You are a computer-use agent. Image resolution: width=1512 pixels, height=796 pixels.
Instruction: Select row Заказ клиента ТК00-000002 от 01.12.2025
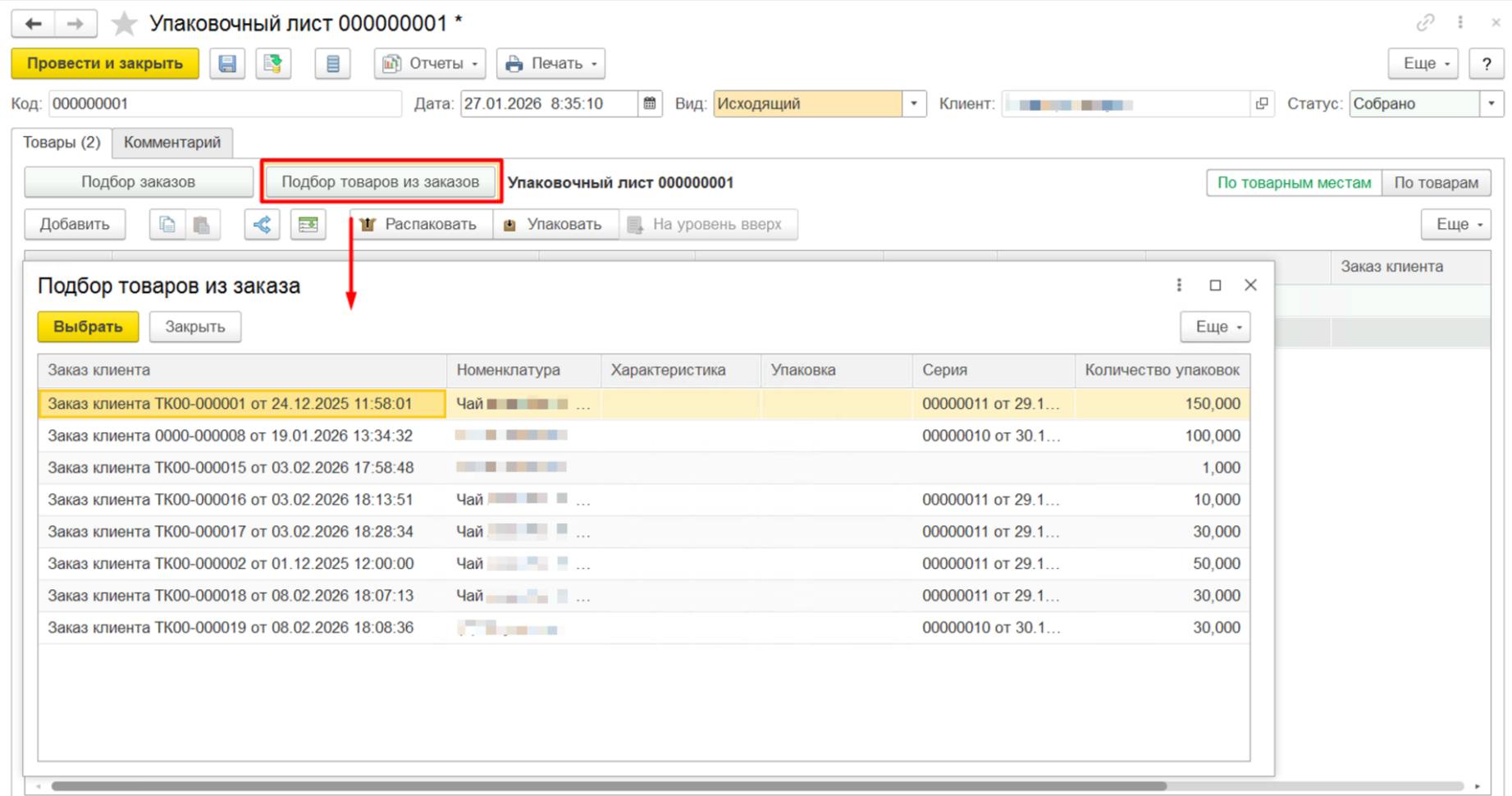(x=644, y=564)
